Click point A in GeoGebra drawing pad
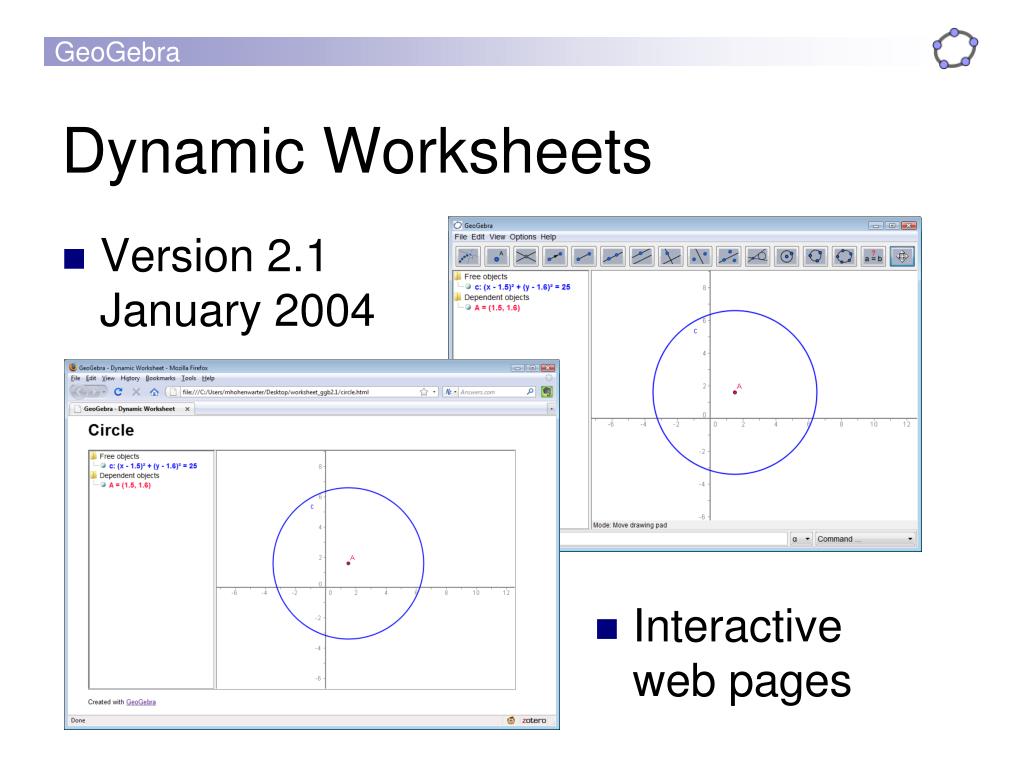 click(735, 392)
